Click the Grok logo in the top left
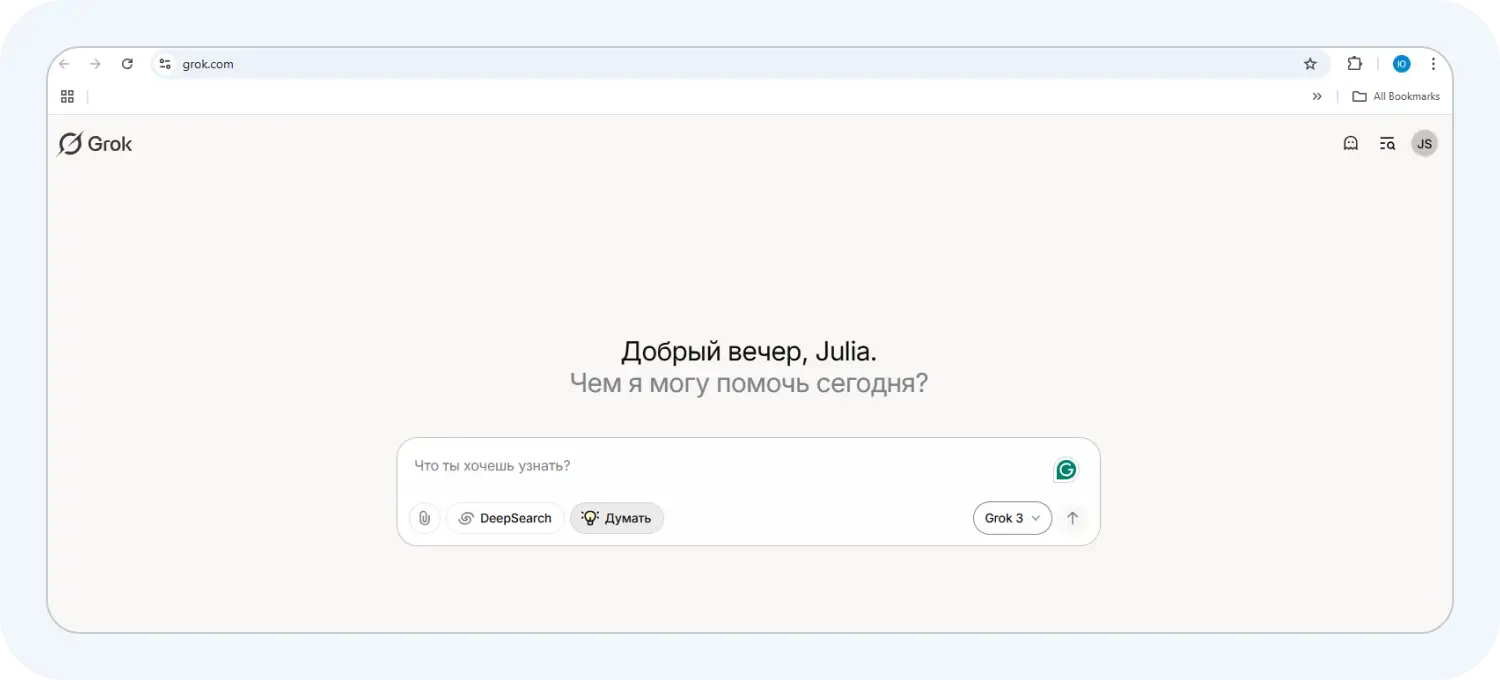The height and width of the screenshot is (680, 1500). pyautogui.click(x=95, y=143)
